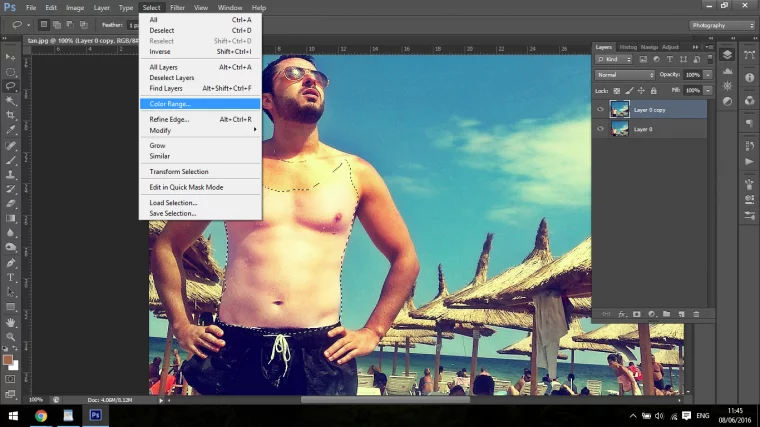This screenshot has height=427, width=760.
Task: Toggle Lock transparent pixels
Action: point(617,91)
